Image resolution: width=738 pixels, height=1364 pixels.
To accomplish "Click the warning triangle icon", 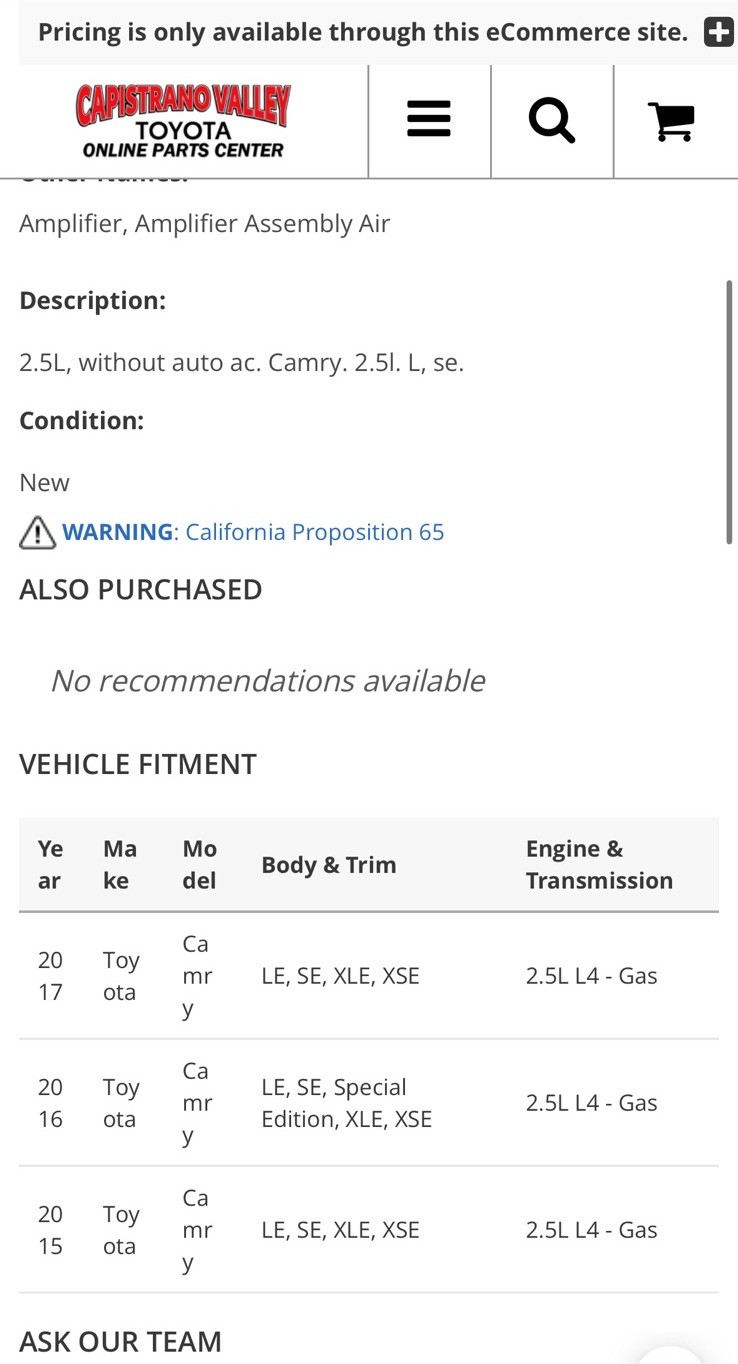I will click(37, 532).
